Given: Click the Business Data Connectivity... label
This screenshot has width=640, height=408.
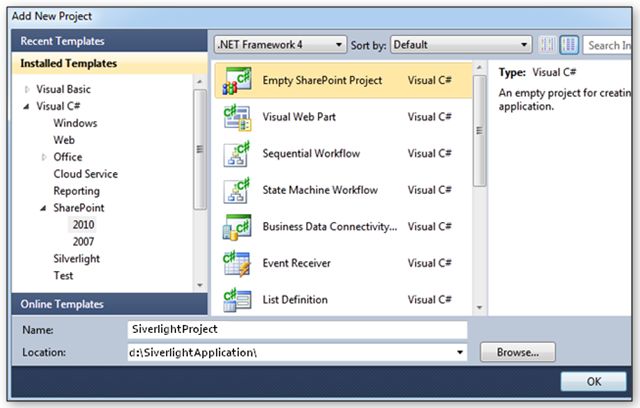Looking at the screenshot, I should pos(329,227).
